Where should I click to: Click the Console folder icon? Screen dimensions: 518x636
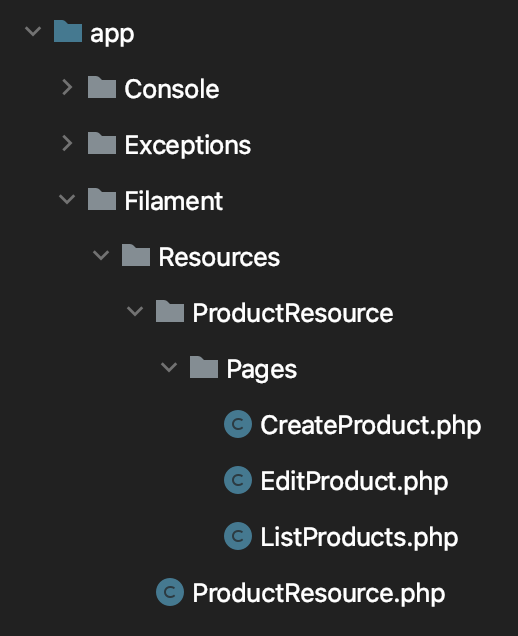point(102,87)
